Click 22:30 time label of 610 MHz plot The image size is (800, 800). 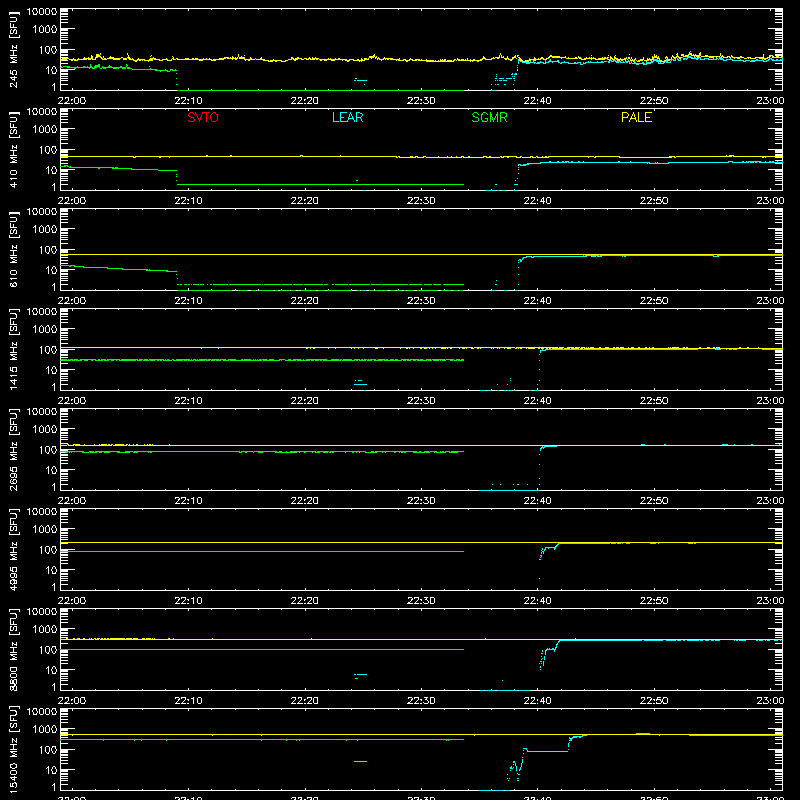(x=421, y=301)
